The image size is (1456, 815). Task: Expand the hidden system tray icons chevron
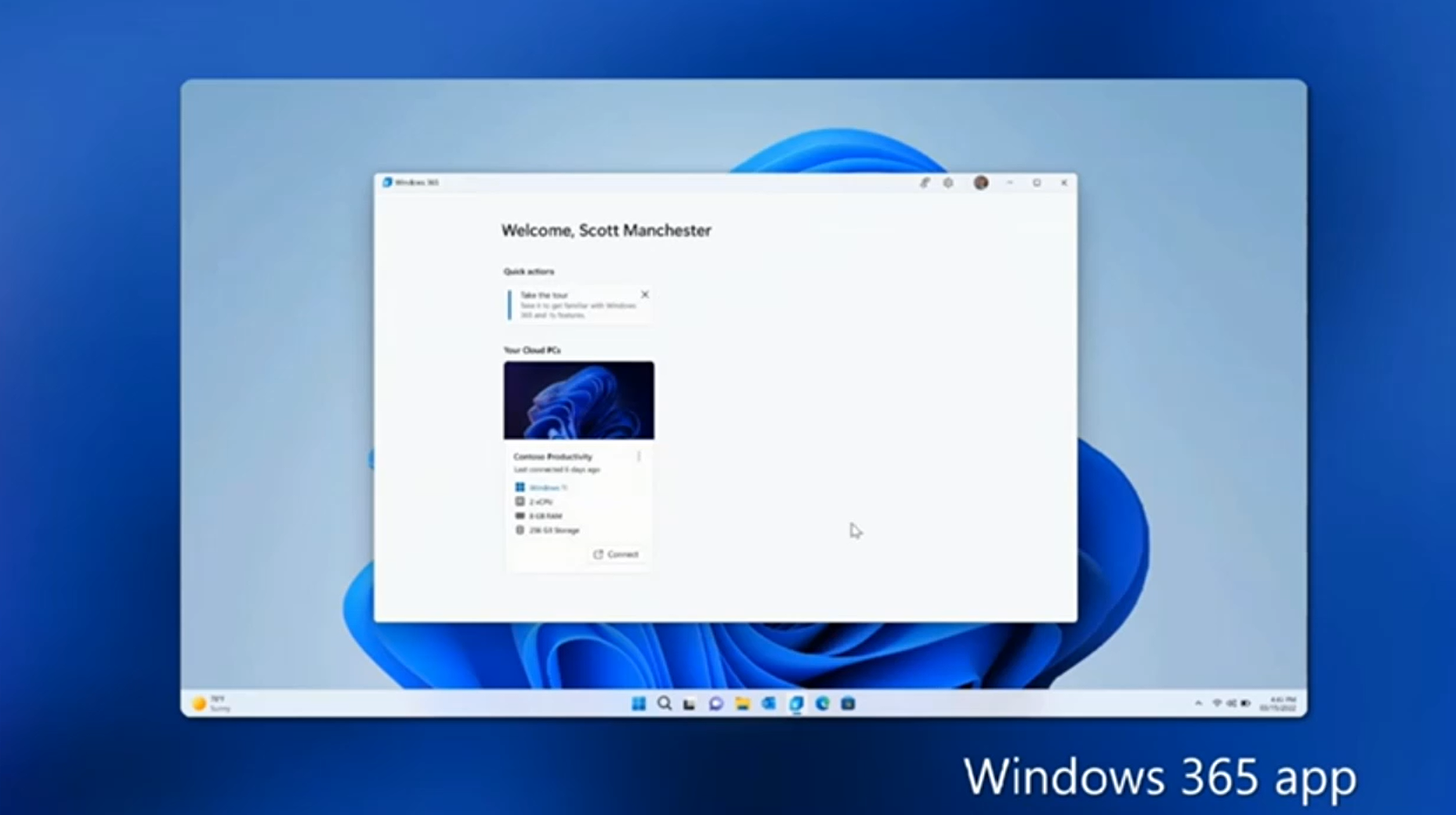tap(1198, 704)
